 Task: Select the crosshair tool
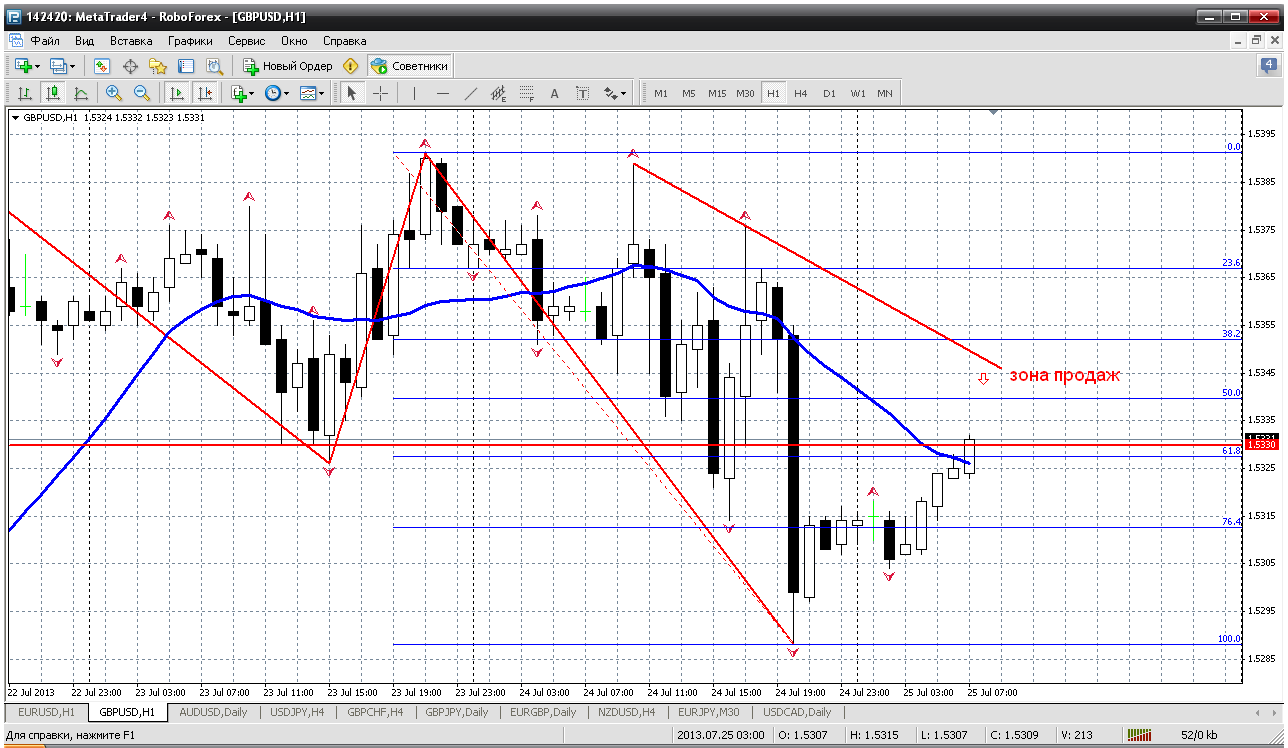pyautogui.click(x=381, y=93)
